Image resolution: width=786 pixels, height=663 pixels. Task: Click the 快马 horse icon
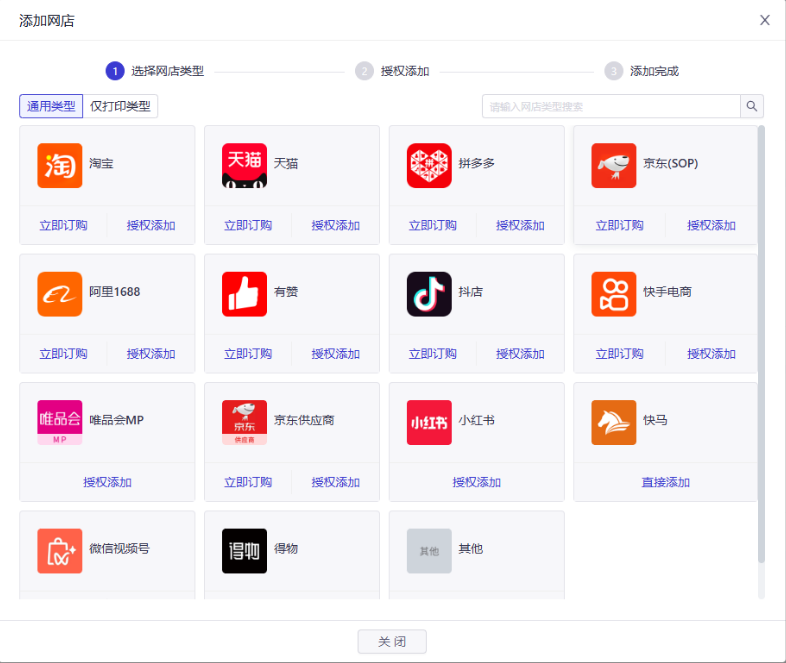coord(614,422)
